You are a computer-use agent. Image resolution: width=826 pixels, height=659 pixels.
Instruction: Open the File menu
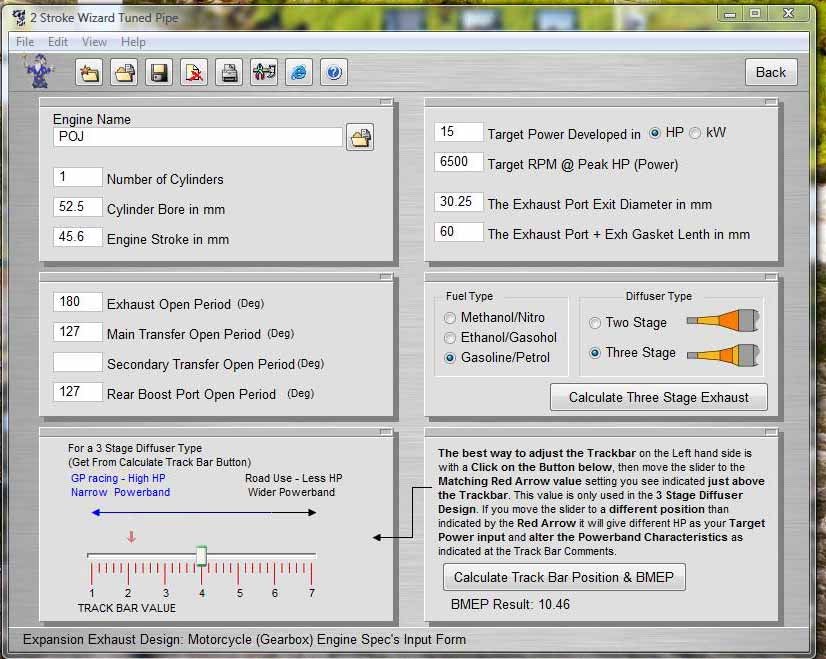(x=24, y=42)
